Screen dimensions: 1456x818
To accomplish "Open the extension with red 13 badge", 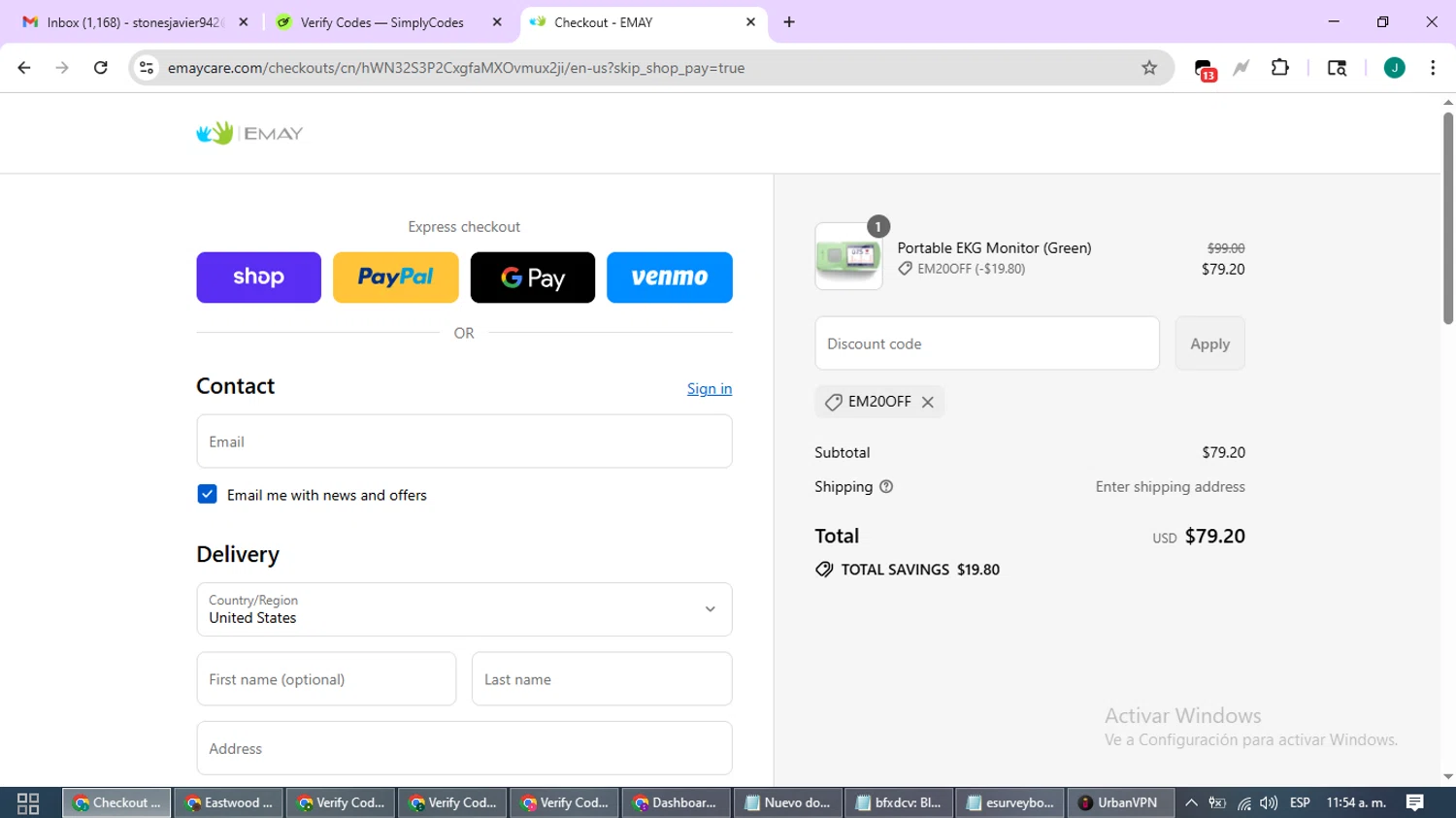I will [1205, 69].
